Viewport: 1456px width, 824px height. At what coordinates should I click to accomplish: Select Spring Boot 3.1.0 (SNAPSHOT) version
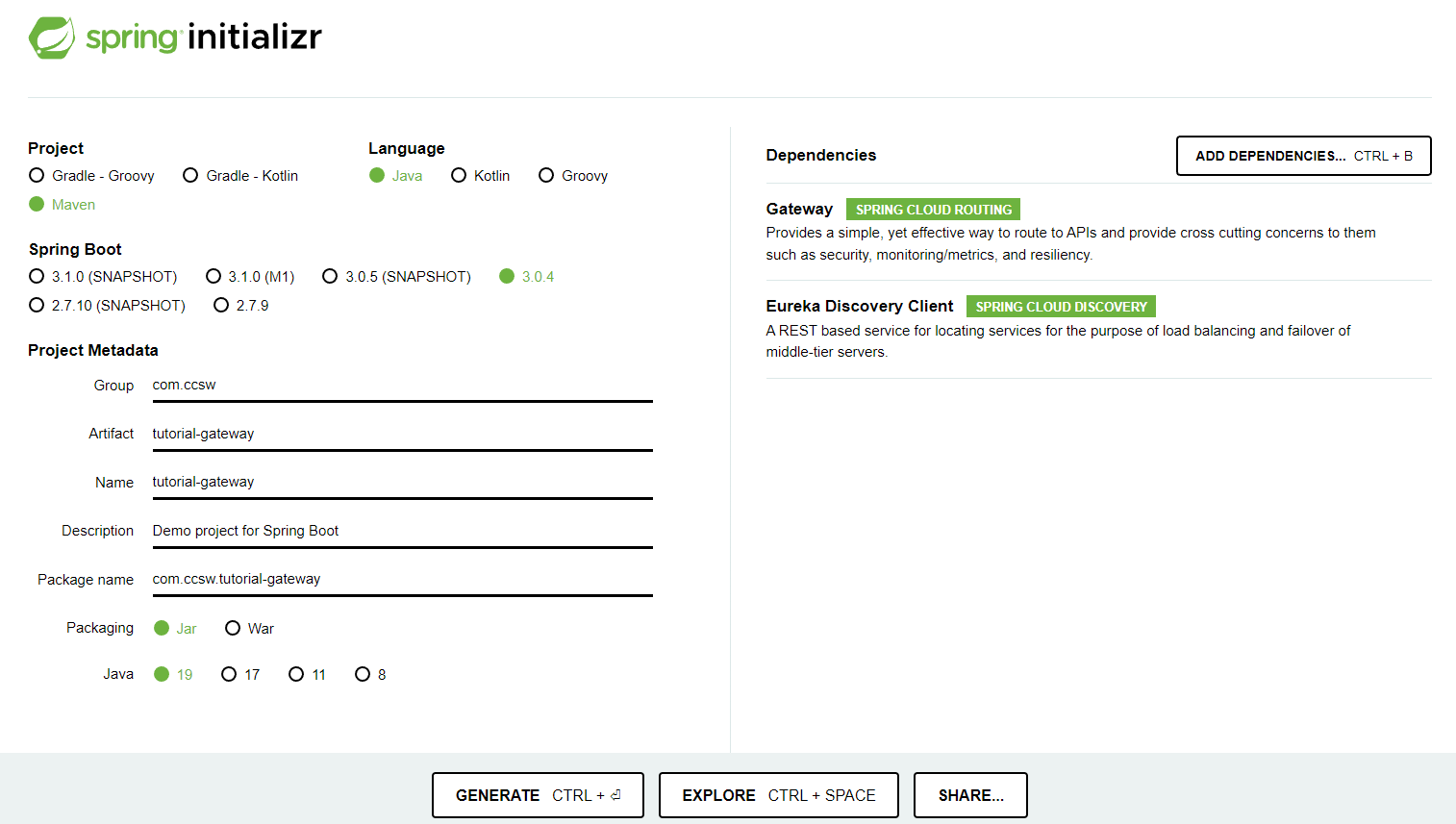tap(38, 276)
